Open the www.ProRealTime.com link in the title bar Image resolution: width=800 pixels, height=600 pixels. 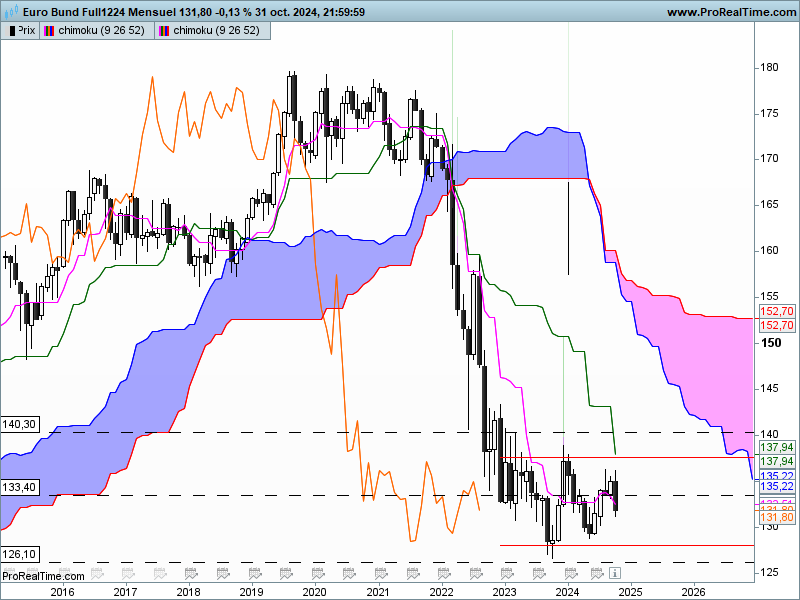pos(731,12)
